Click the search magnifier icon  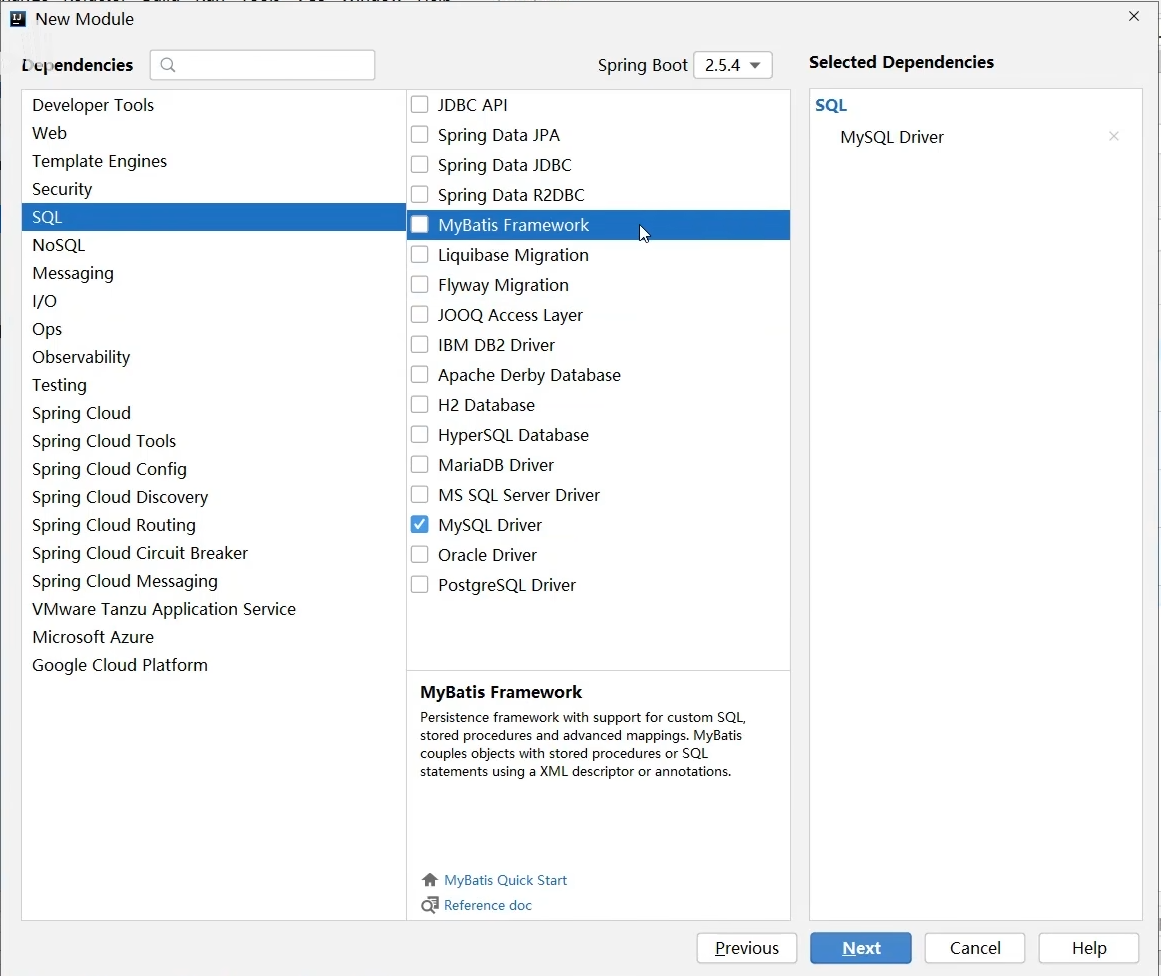168,65
